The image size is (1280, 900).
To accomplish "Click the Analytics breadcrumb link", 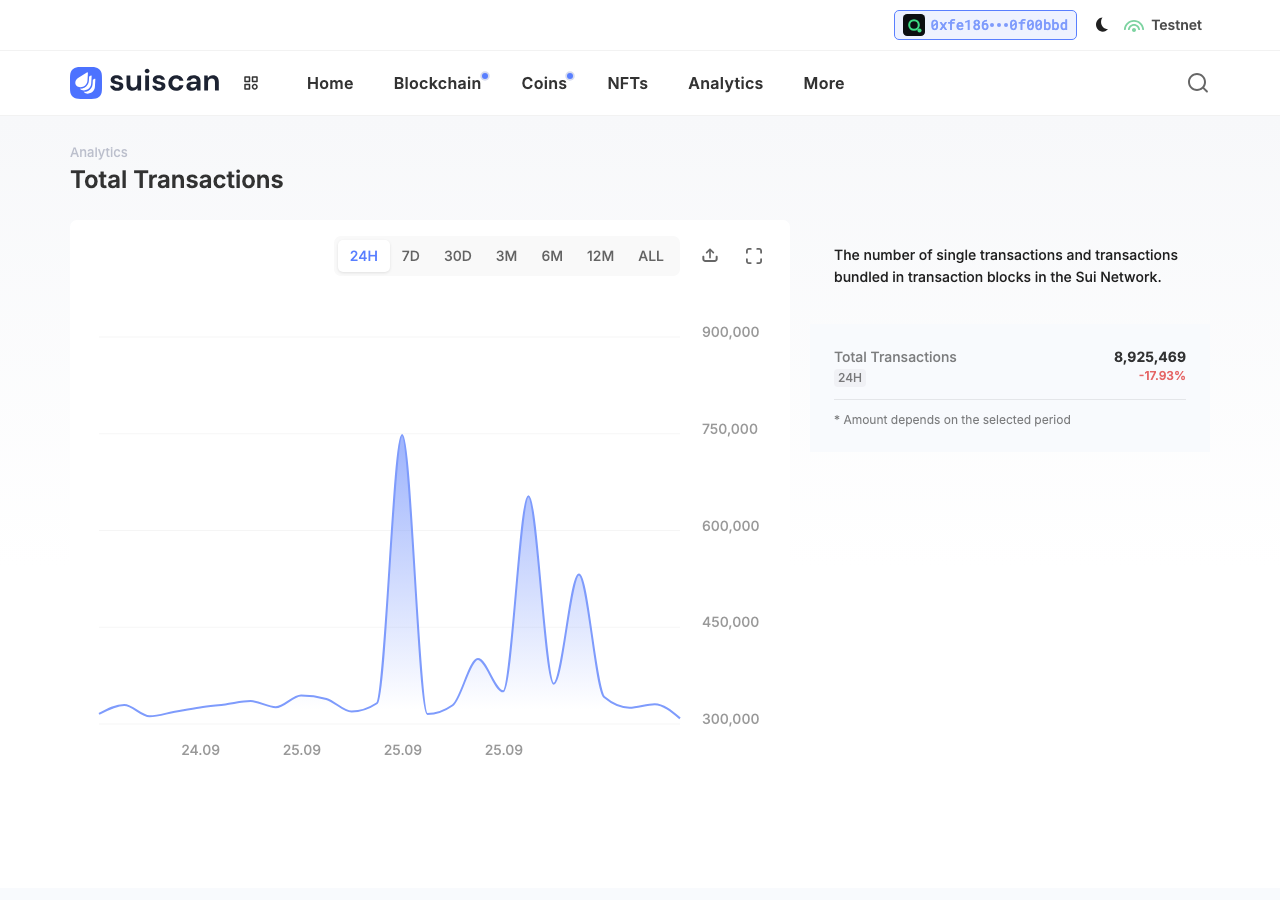I will click(x=99, y=152).
